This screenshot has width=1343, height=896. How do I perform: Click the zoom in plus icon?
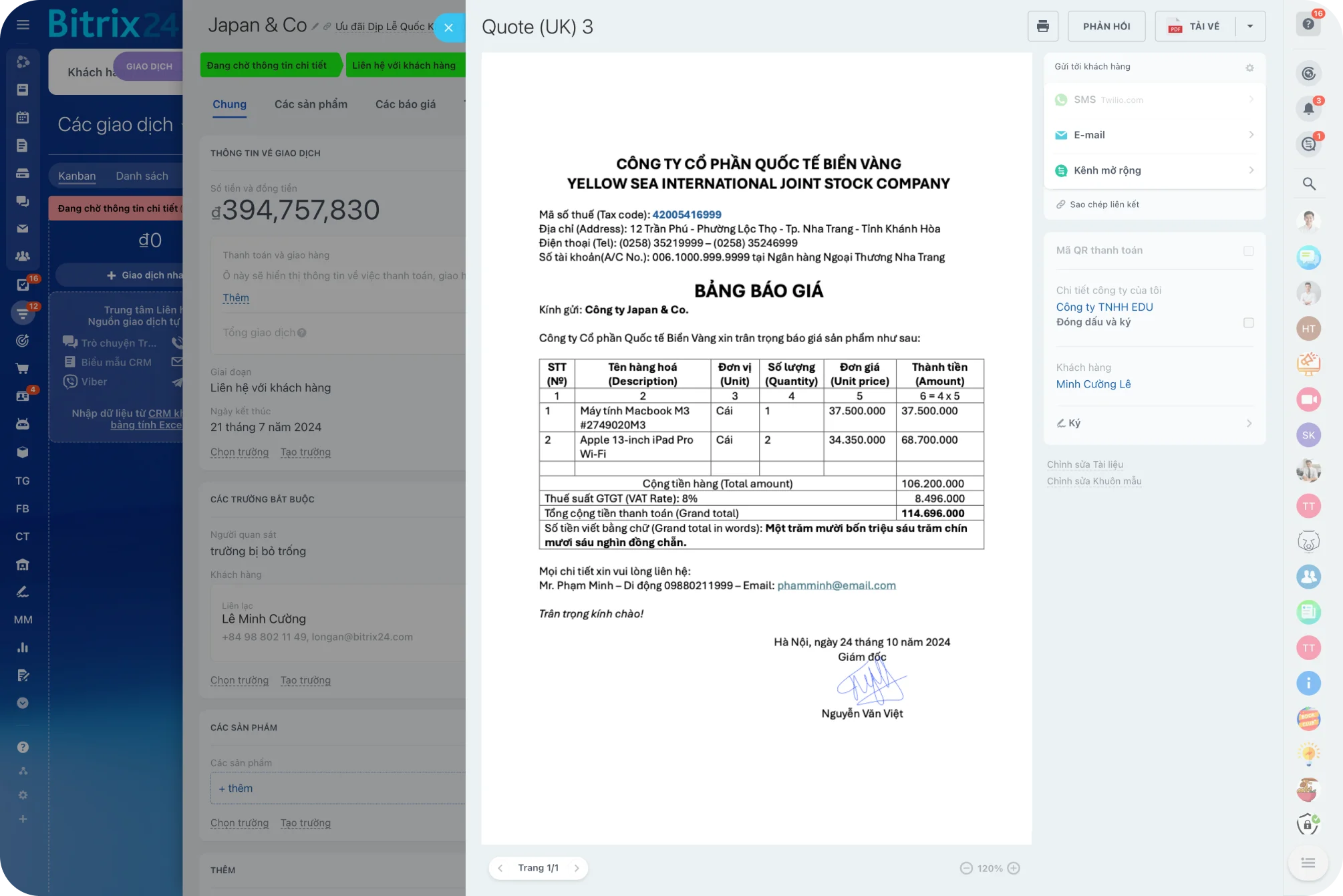coord(1014,868)
